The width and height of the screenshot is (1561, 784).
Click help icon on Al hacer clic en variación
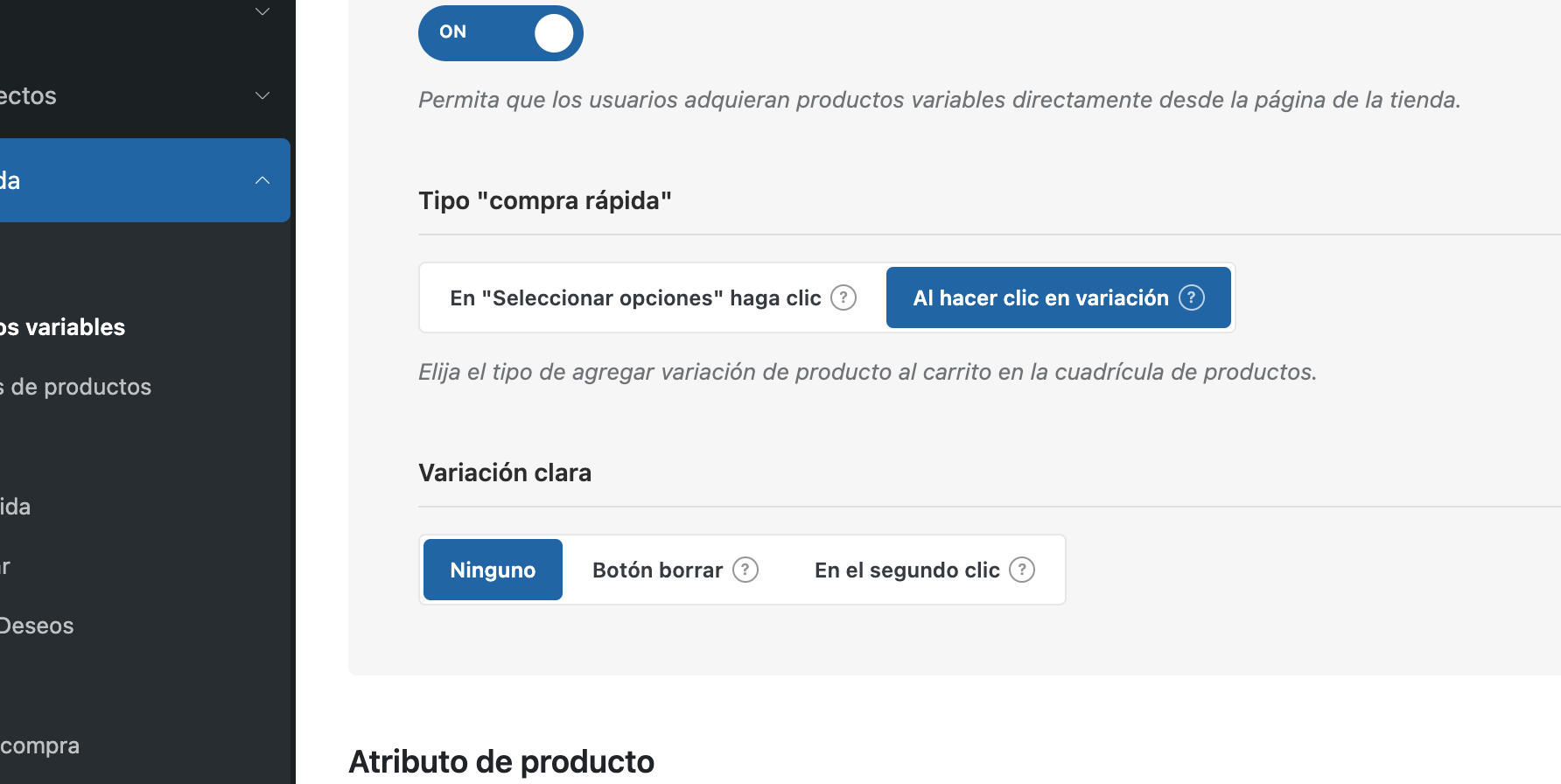tap(1191, 297)
